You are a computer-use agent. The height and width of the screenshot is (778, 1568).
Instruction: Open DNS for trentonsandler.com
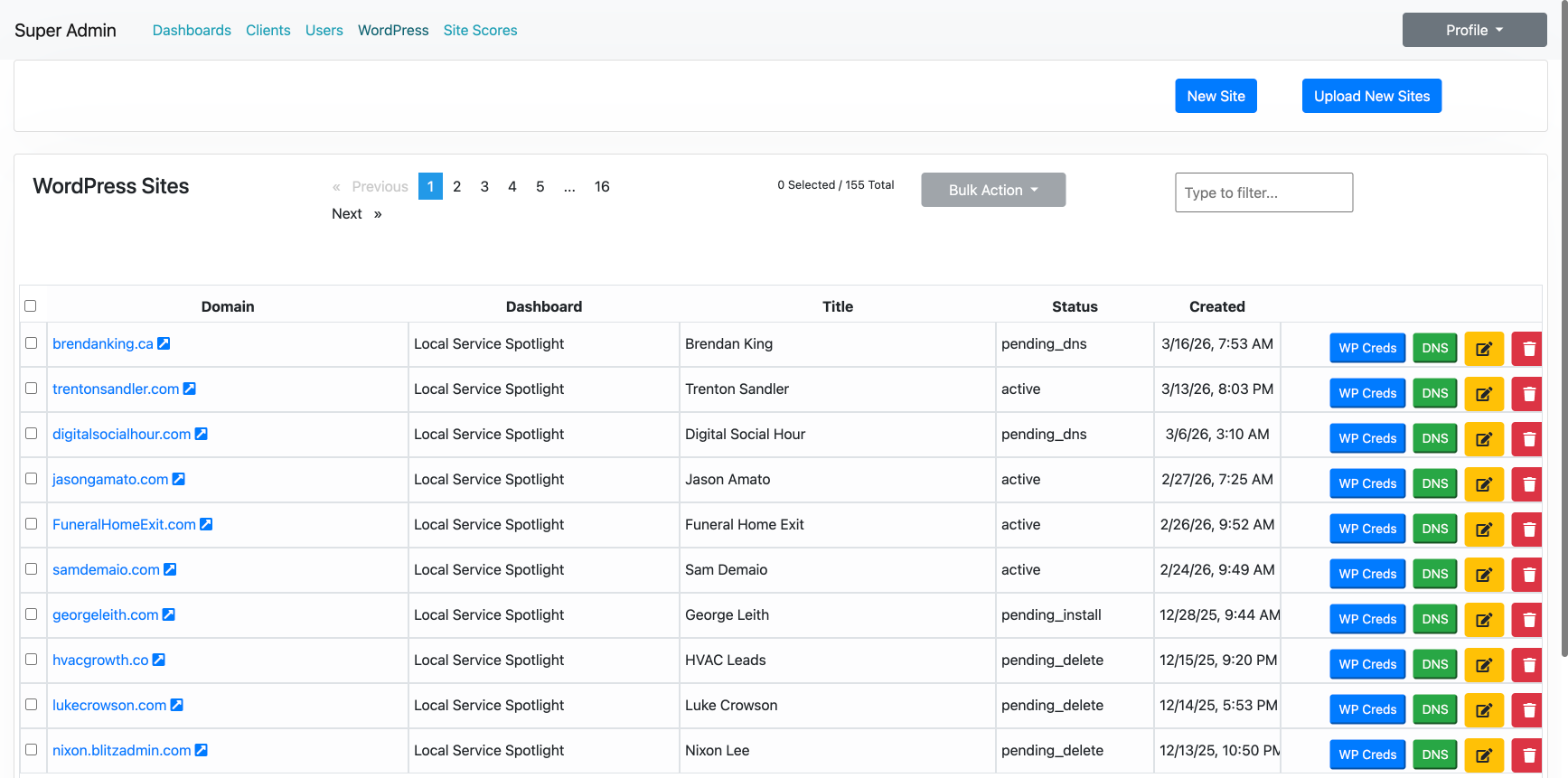1435,394
